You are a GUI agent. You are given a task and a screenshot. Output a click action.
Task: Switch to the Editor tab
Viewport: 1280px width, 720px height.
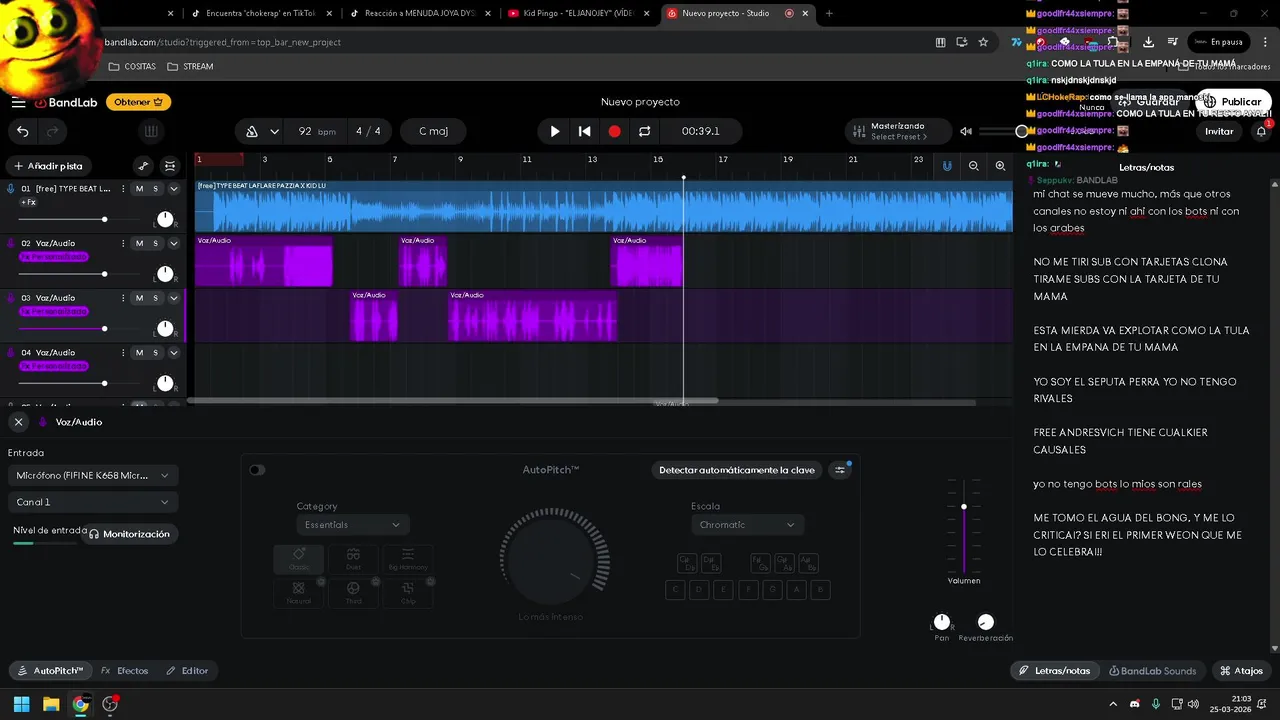pyautogui.click(x=187, y=671)
